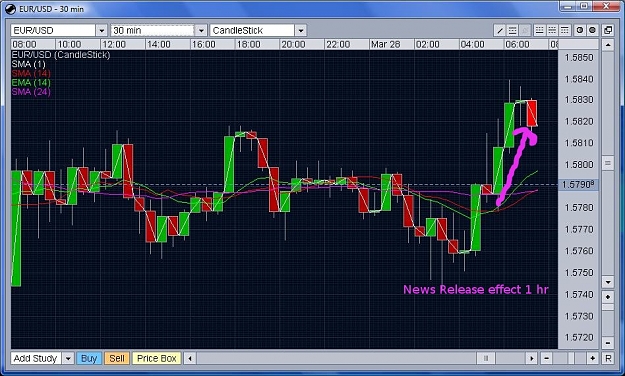Click the vertical scrollbar thumb grip
The width and height of the screenshot is (625, 376).
tap(608, 163)
